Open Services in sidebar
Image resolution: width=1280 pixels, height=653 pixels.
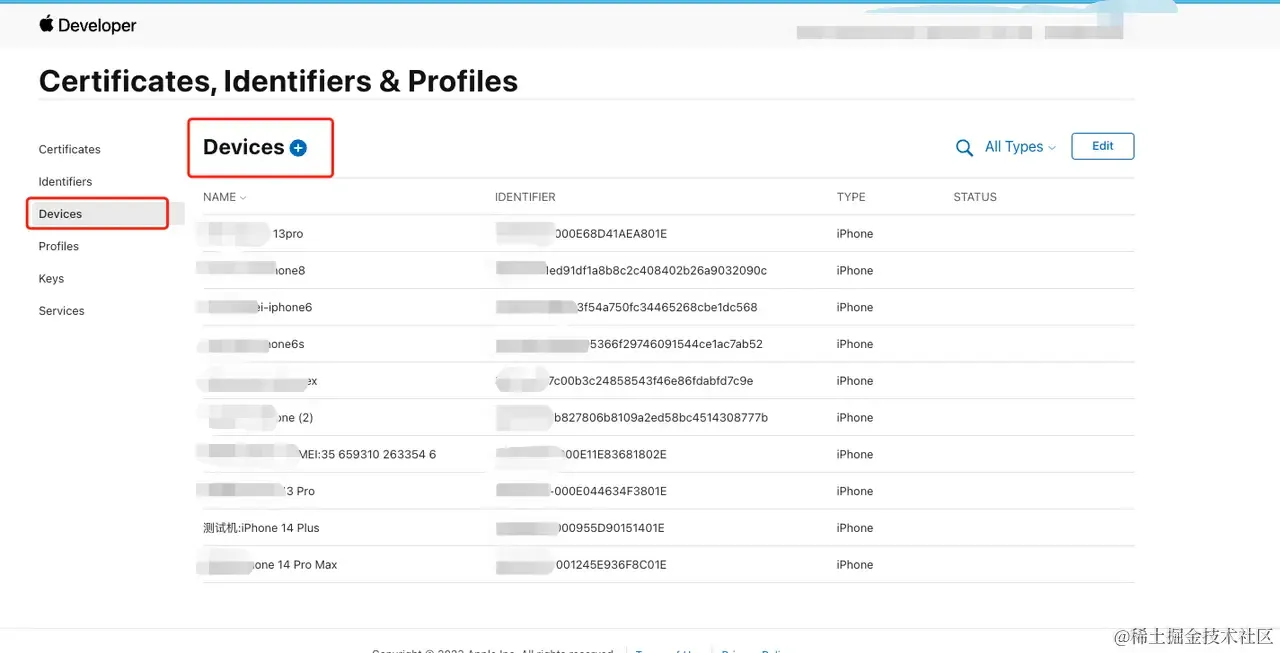tap(61, 311)
